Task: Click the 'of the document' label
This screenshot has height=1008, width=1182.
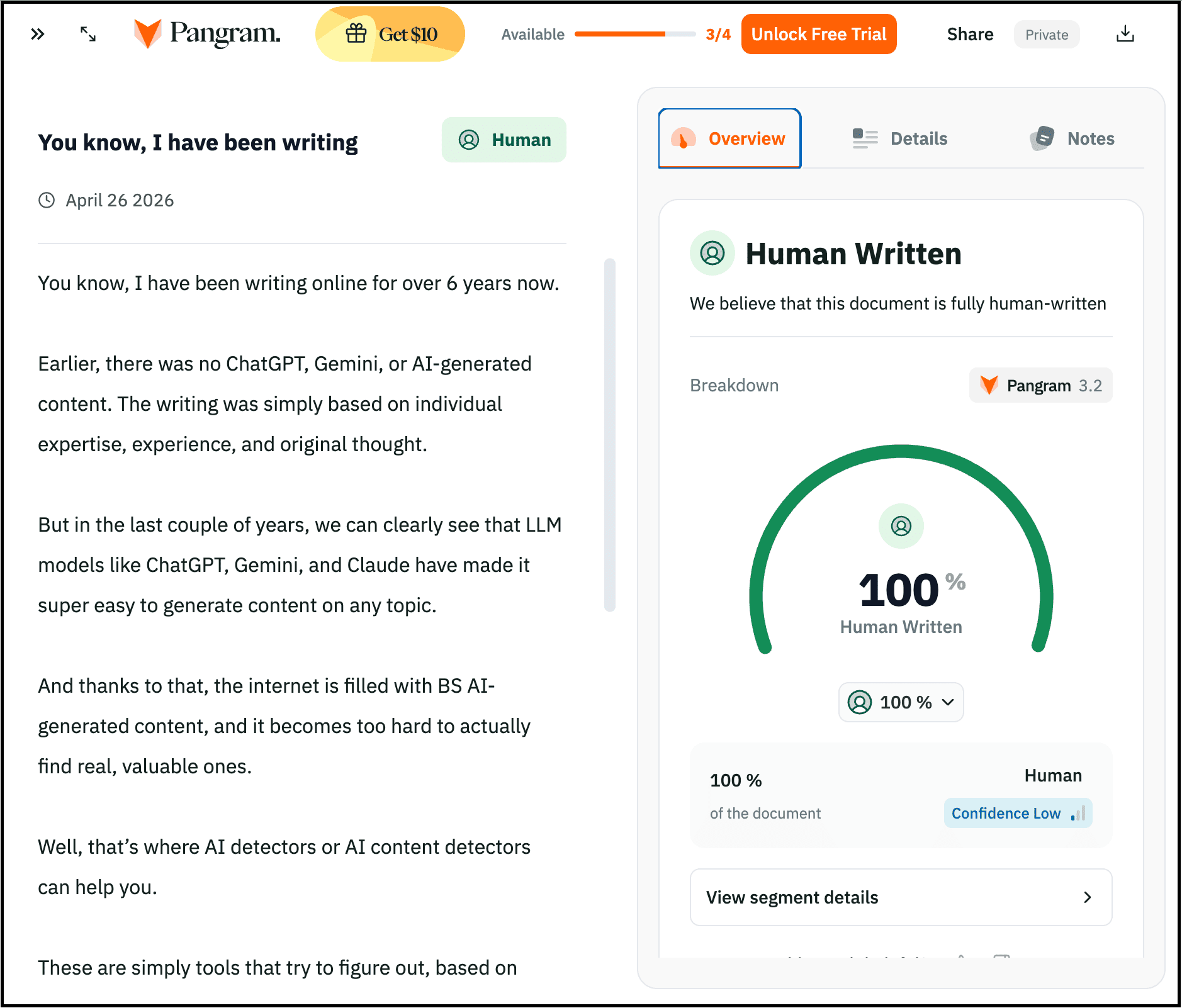Action: [x=765, y=814]
